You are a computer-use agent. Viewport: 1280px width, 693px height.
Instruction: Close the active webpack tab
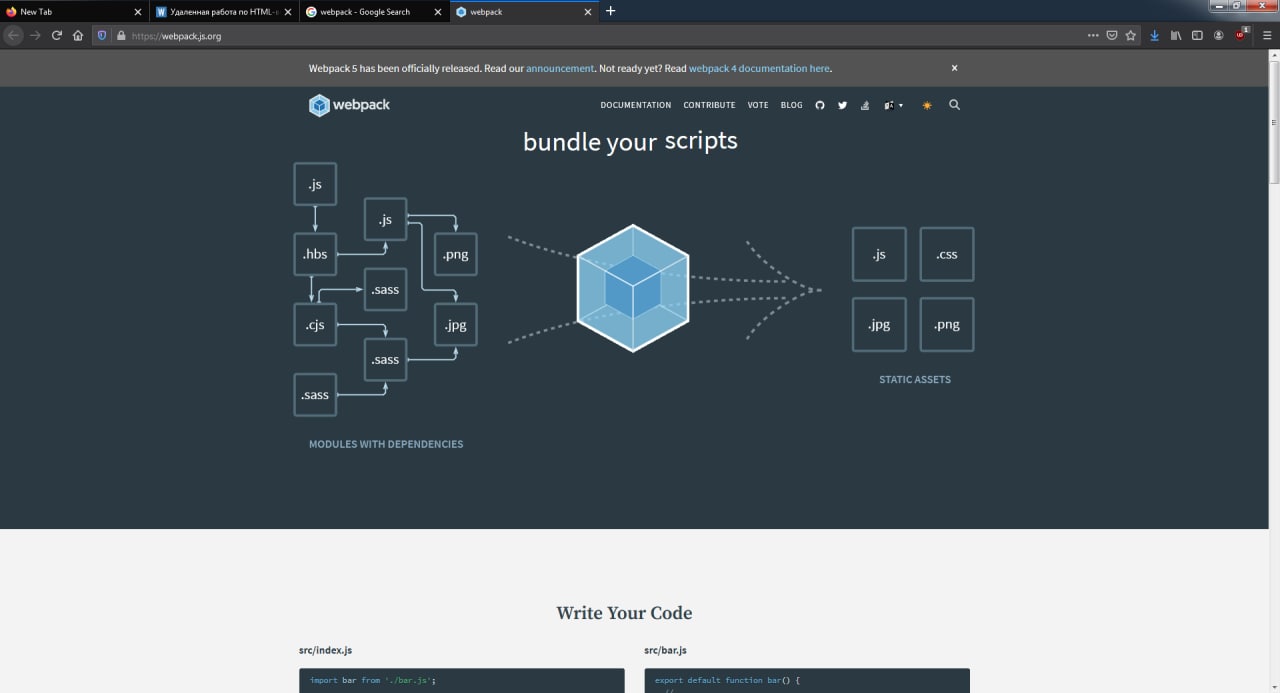[587, 12]
